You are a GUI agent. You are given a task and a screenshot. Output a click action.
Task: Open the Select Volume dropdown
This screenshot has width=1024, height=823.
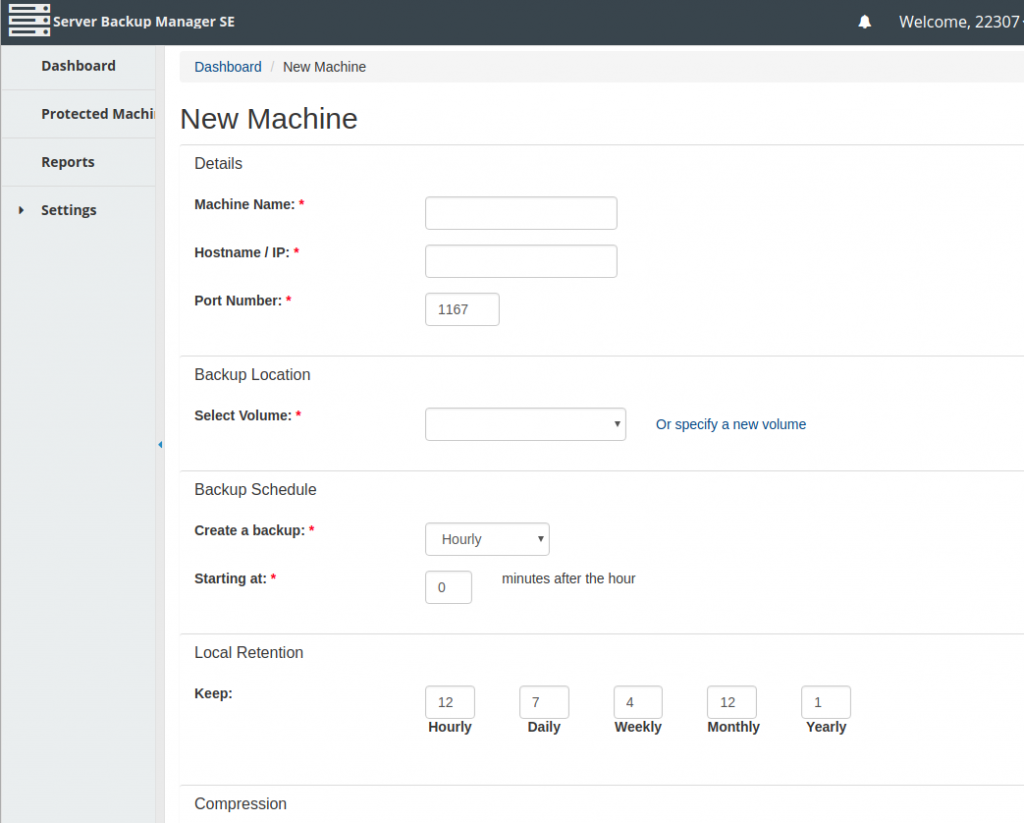click(x=525, y=424)
